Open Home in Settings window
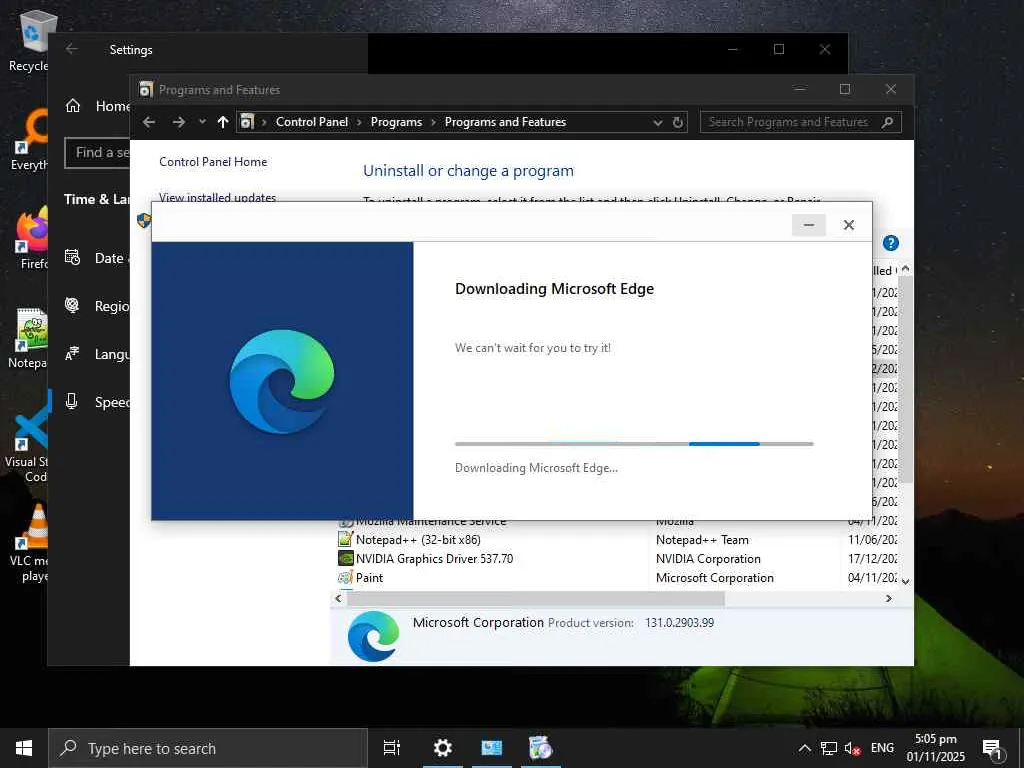The width and height of the screenshot is (1024, 768). coord(97,106)
